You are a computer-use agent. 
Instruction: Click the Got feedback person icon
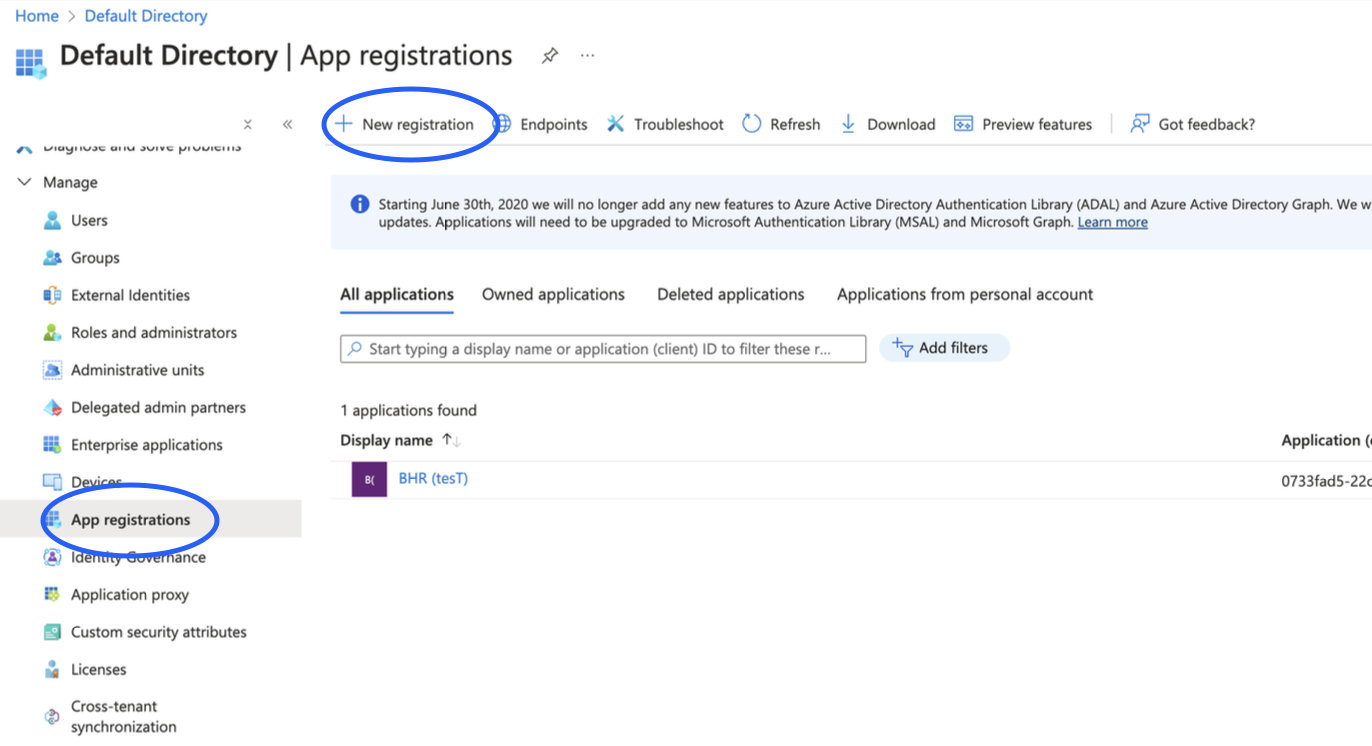[x=1140, y=124]
